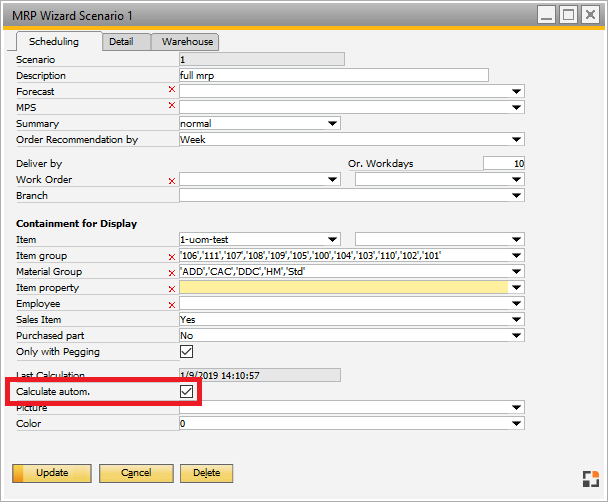608x502 pixels.
Task: Click the Delete button
Action: pos(206,472)
